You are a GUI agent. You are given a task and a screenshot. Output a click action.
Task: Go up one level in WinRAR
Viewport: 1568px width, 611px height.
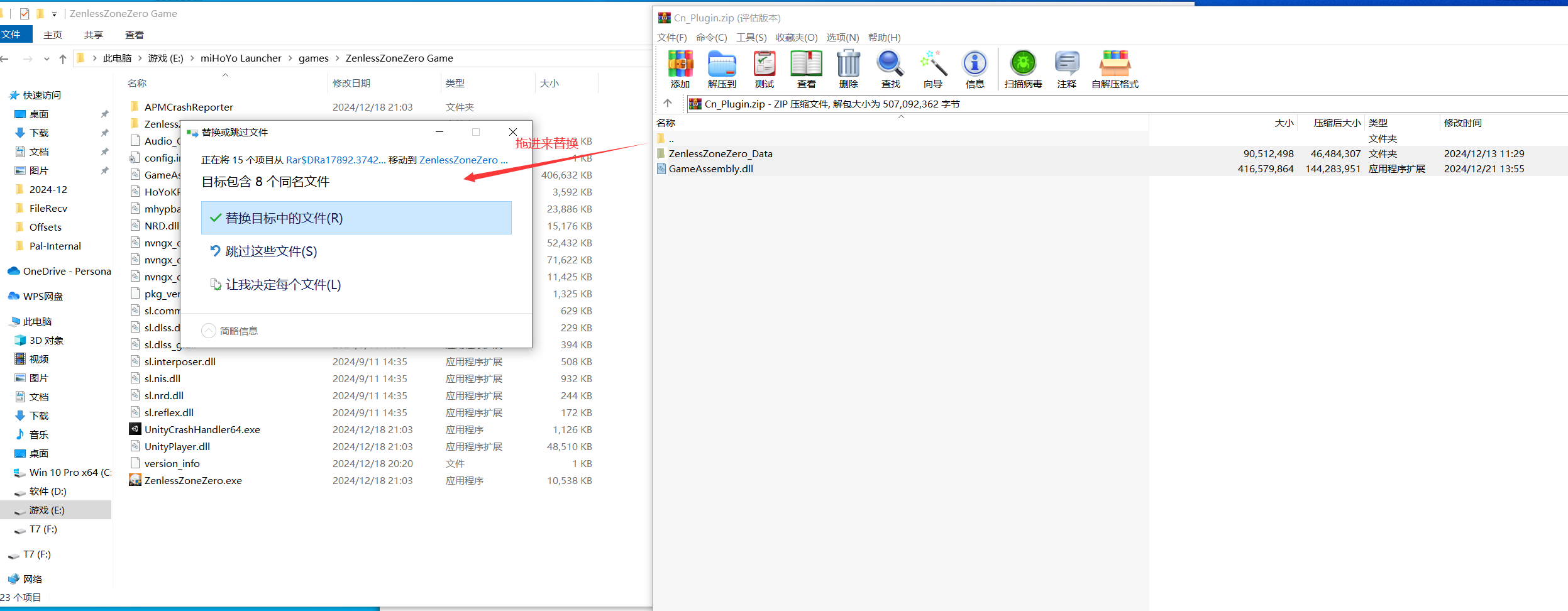tap(668, 103)
